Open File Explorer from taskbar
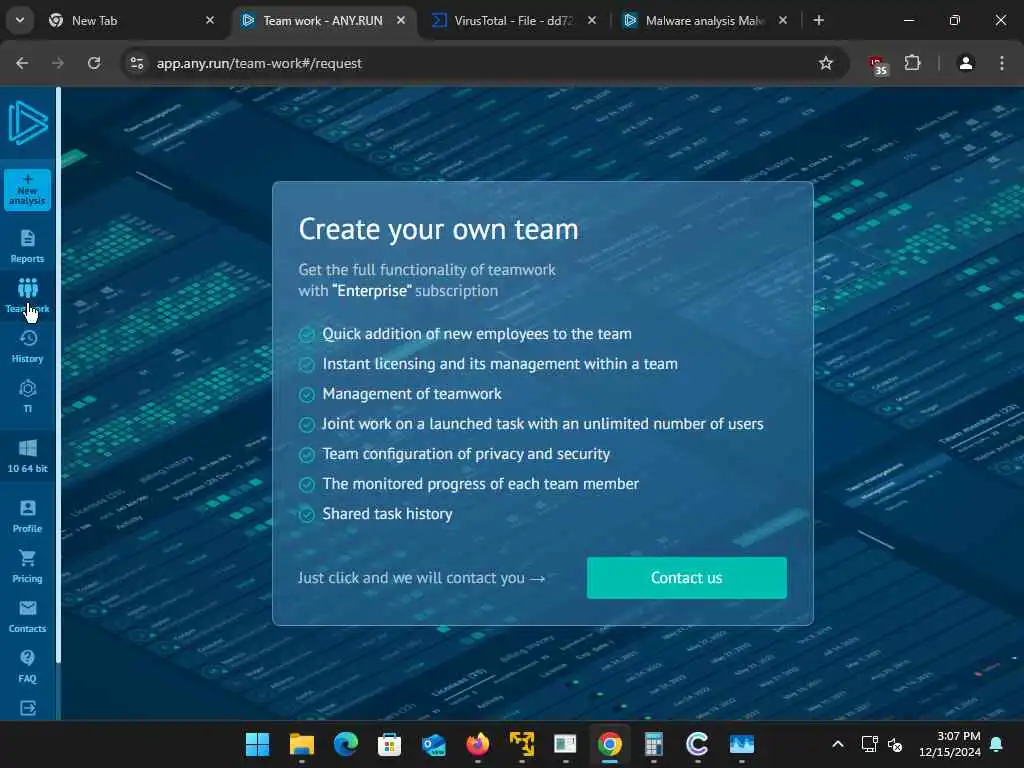1024x768 pixels. tap(302, 744)
